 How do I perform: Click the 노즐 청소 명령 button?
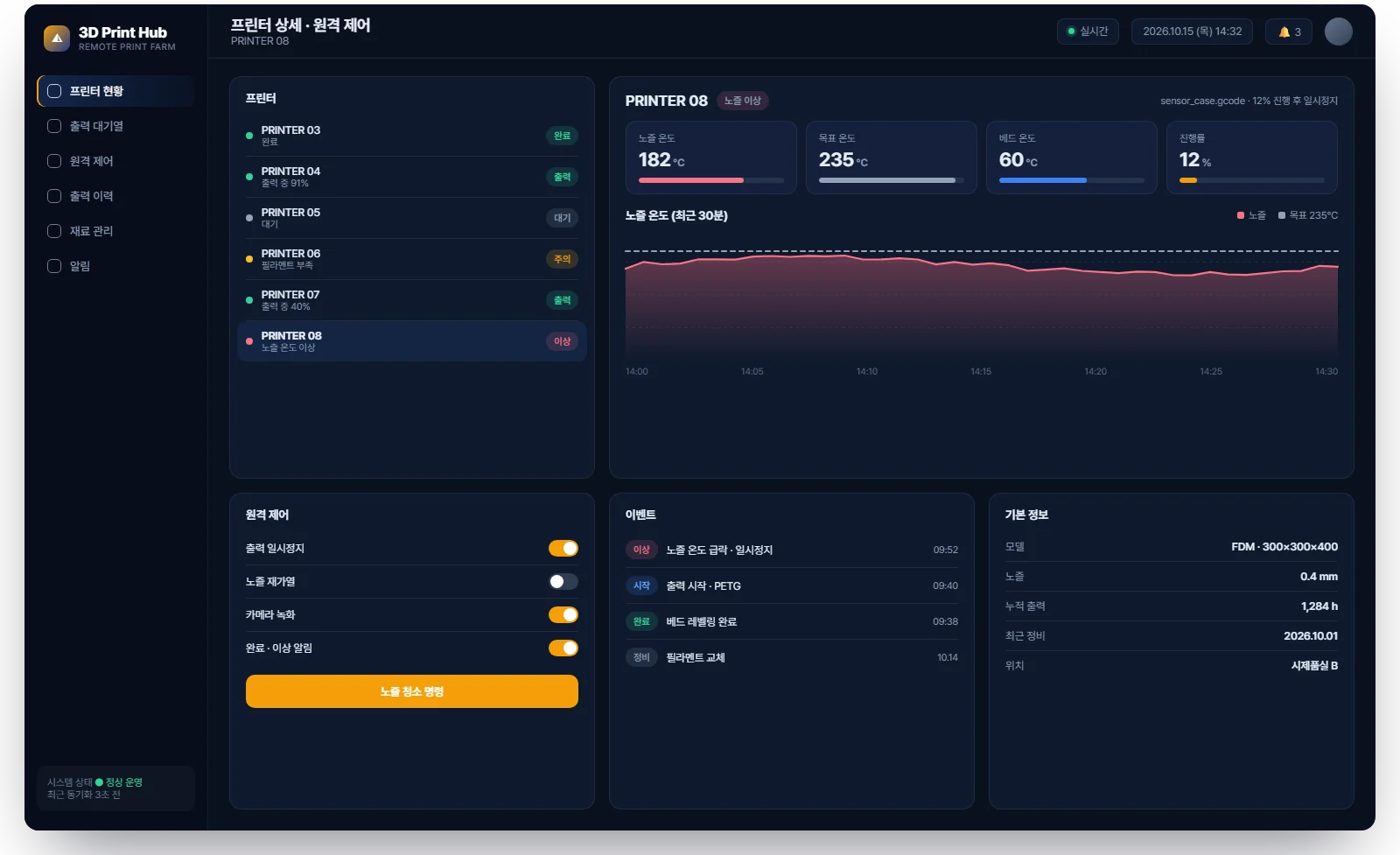(412, 691)
